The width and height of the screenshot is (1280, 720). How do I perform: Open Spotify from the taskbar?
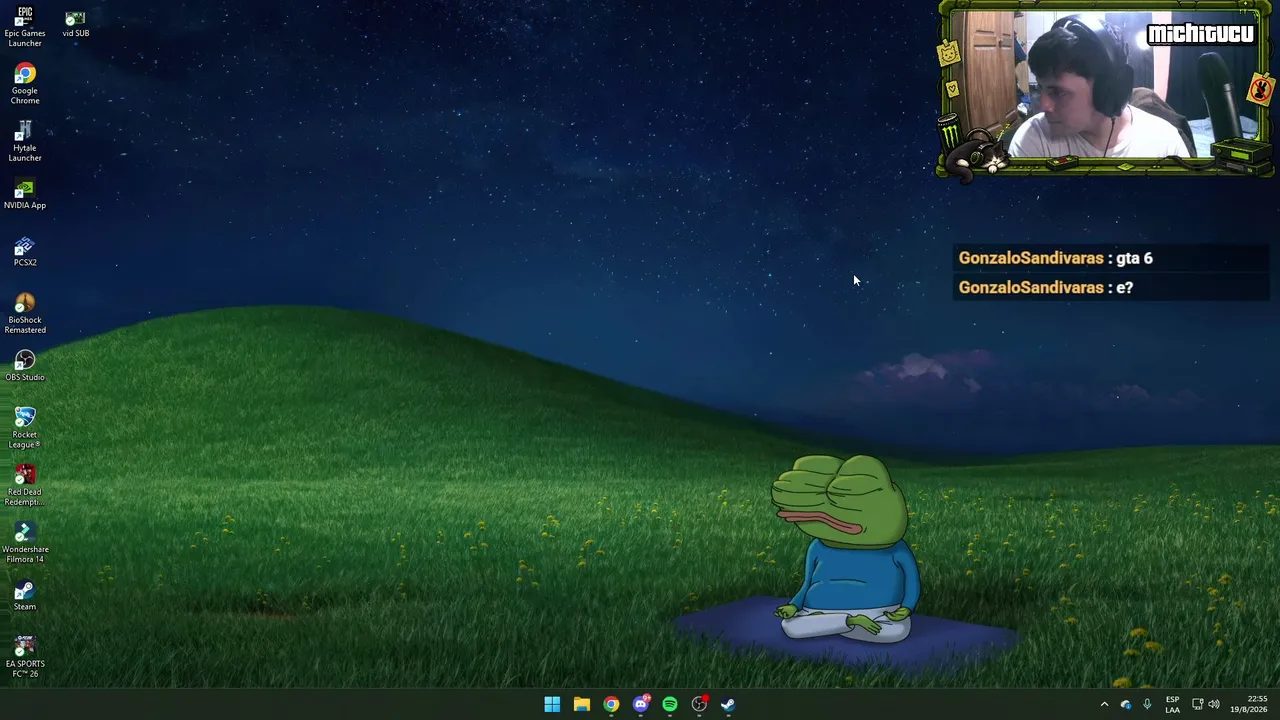click(670, 704)
